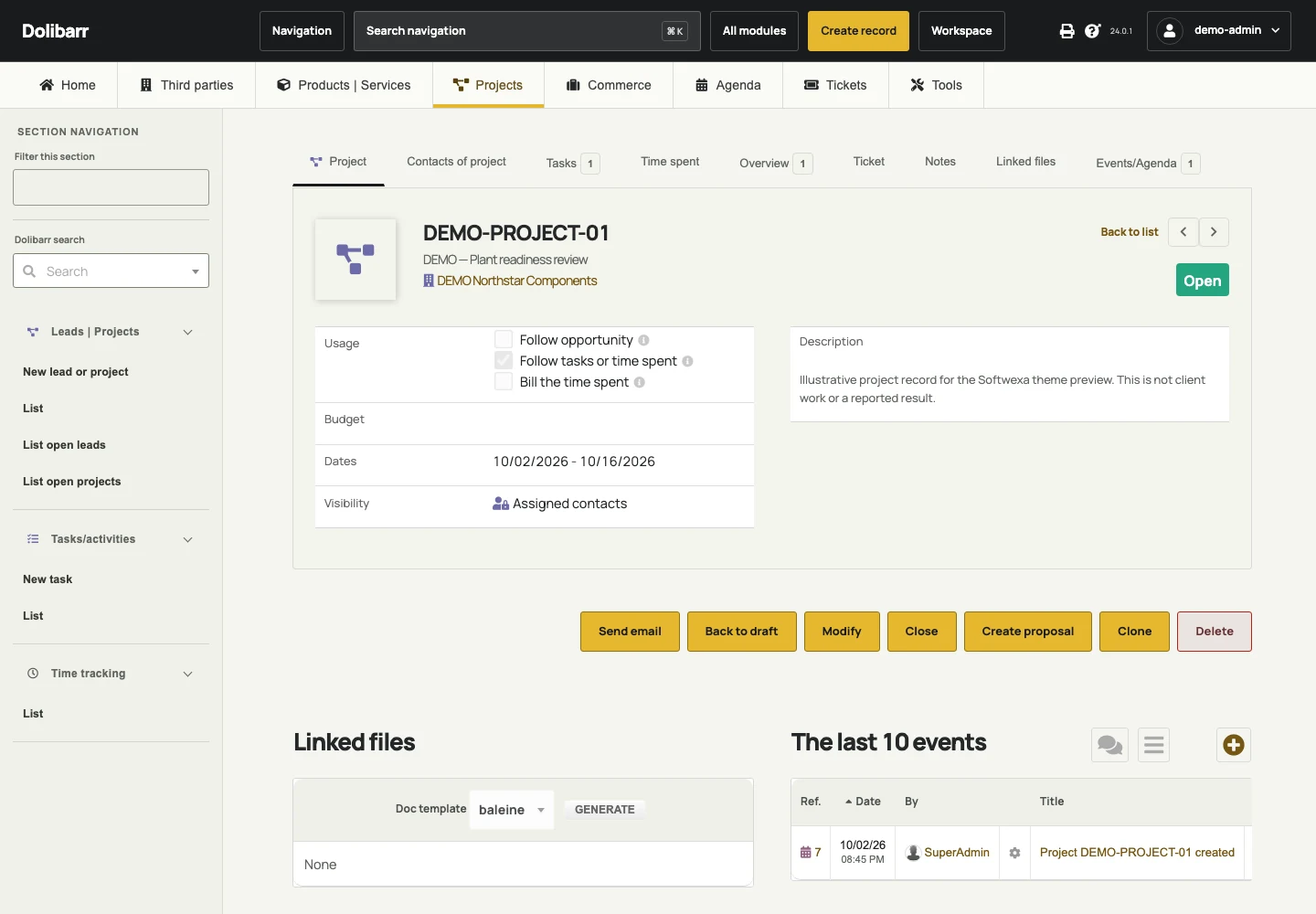Toggle Bill the time spent checkbox
Screen dimensions: 1316x914
click(504, 381)
